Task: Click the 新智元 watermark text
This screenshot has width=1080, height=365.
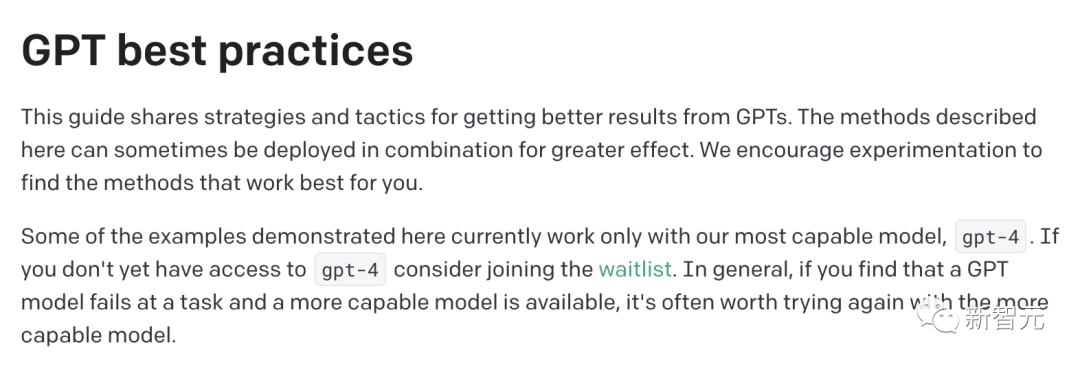Action: [1005, 319]
